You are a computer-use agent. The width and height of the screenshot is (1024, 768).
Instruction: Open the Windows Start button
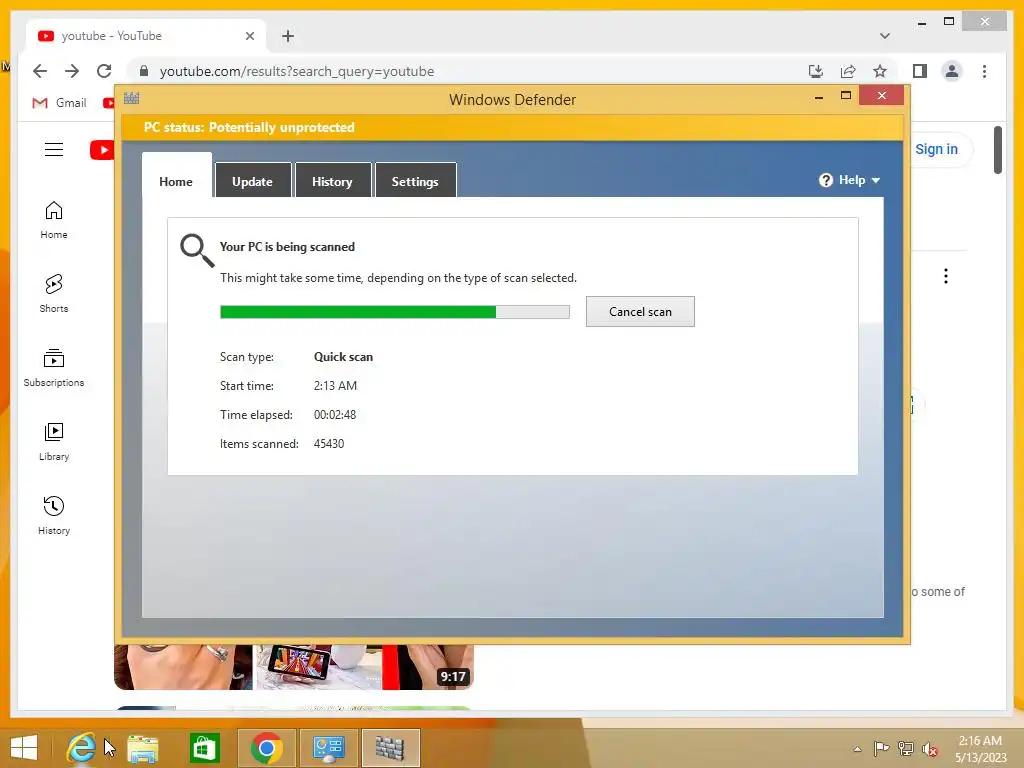(x=24, y=748)
